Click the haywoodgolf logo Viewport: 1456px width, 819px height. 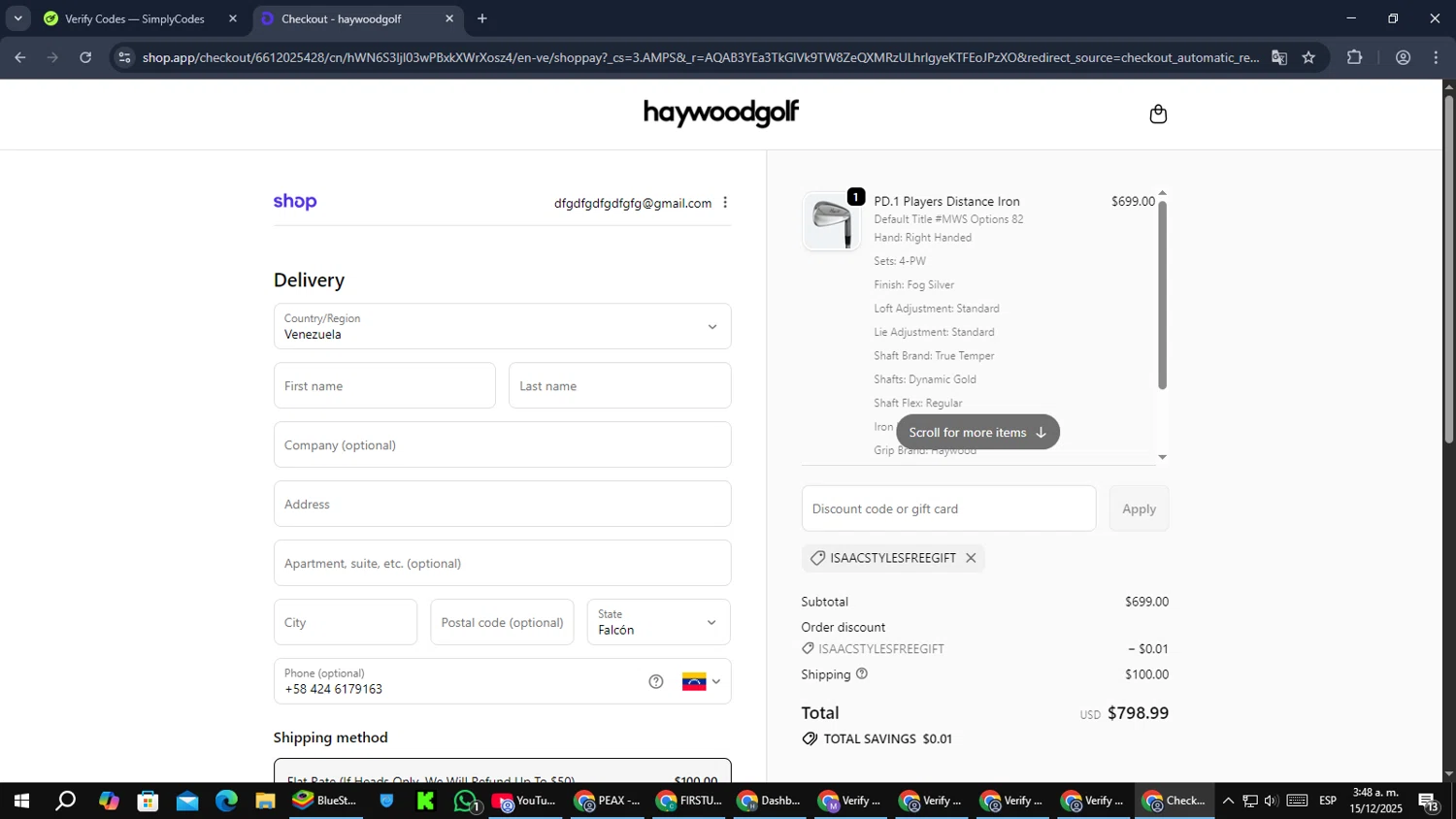click(x=721, y=114)
